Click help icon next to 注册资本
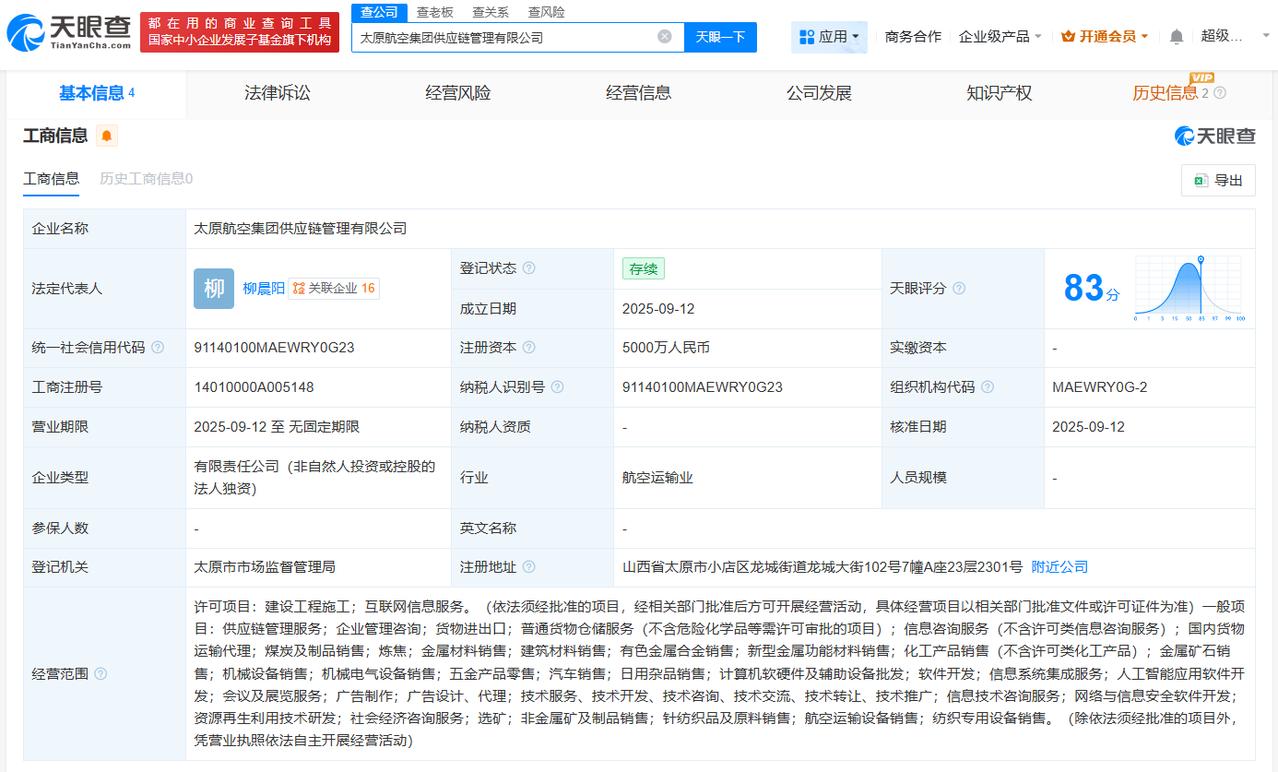This screenshot has width=1278, height=772. tap(529, 348)
